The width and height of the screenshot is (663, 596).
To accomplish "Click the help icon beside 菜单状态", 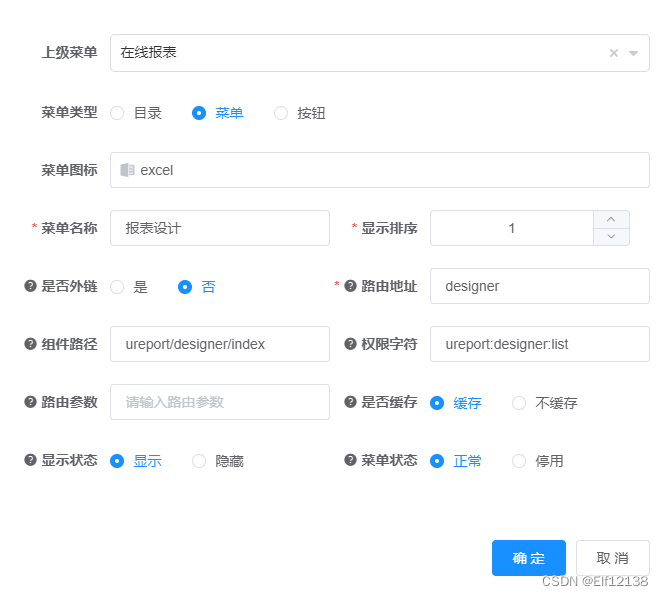I will pyautogui.click(x=351, y=460).
